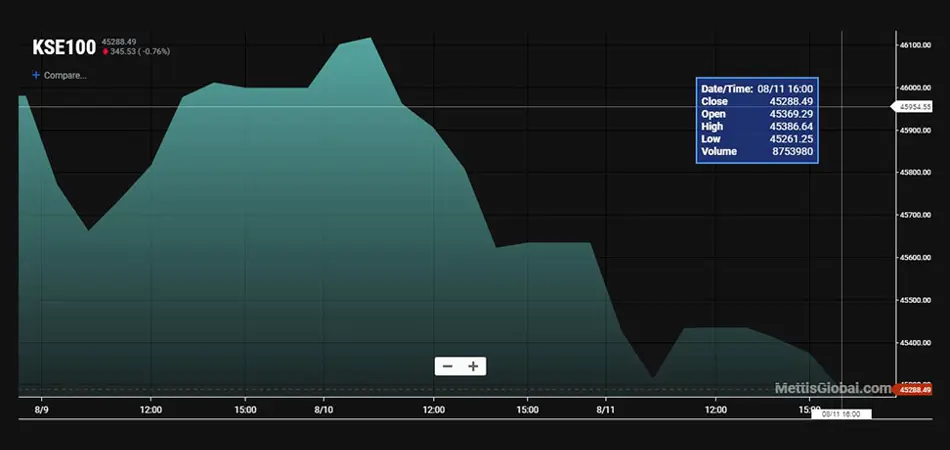Click the 46100.00 price axis label

(915, 45)
